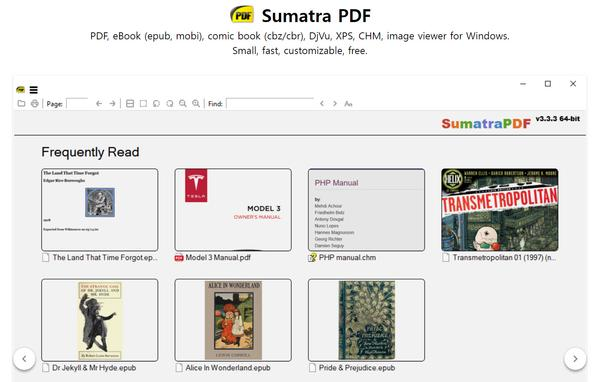This screenshot has height=382, width=600.
Task: Click the Open file folder icon
Action: [21, 103]
